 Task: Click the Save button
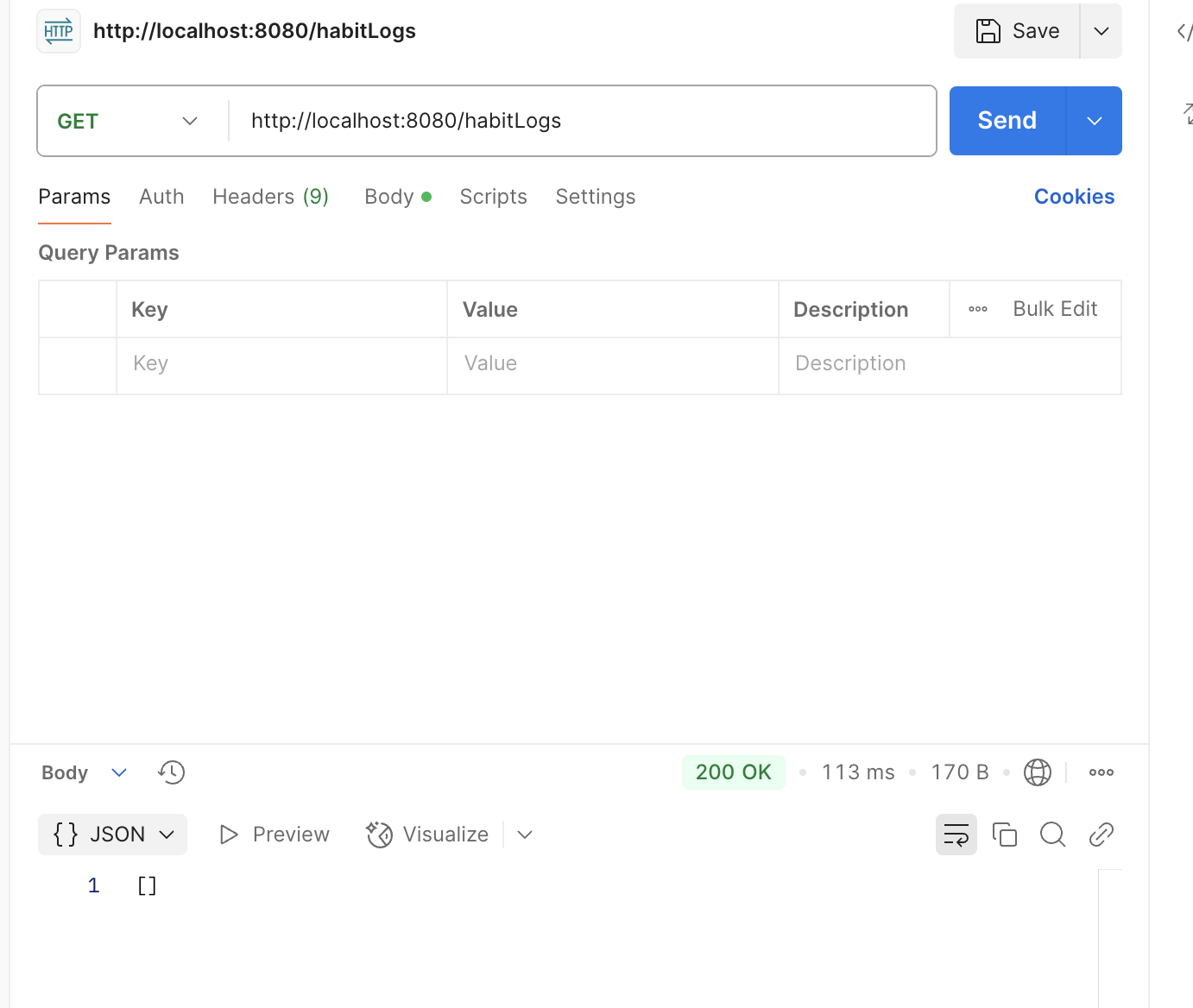point(1017,31)
